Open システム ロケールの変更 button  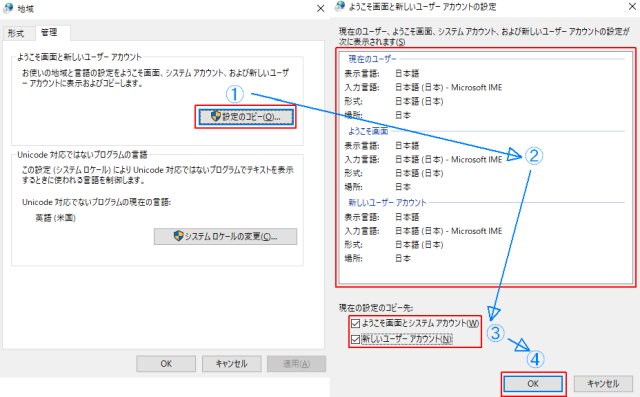[225, 236]
